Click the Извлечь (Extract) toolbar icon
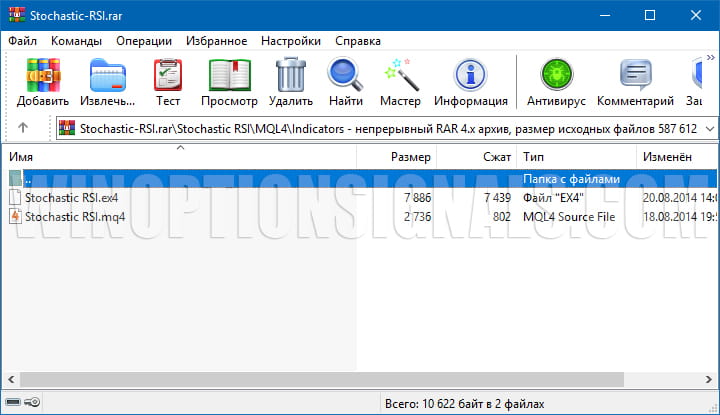Viewport: 720px width, 415px height. [x=108, y=82]
